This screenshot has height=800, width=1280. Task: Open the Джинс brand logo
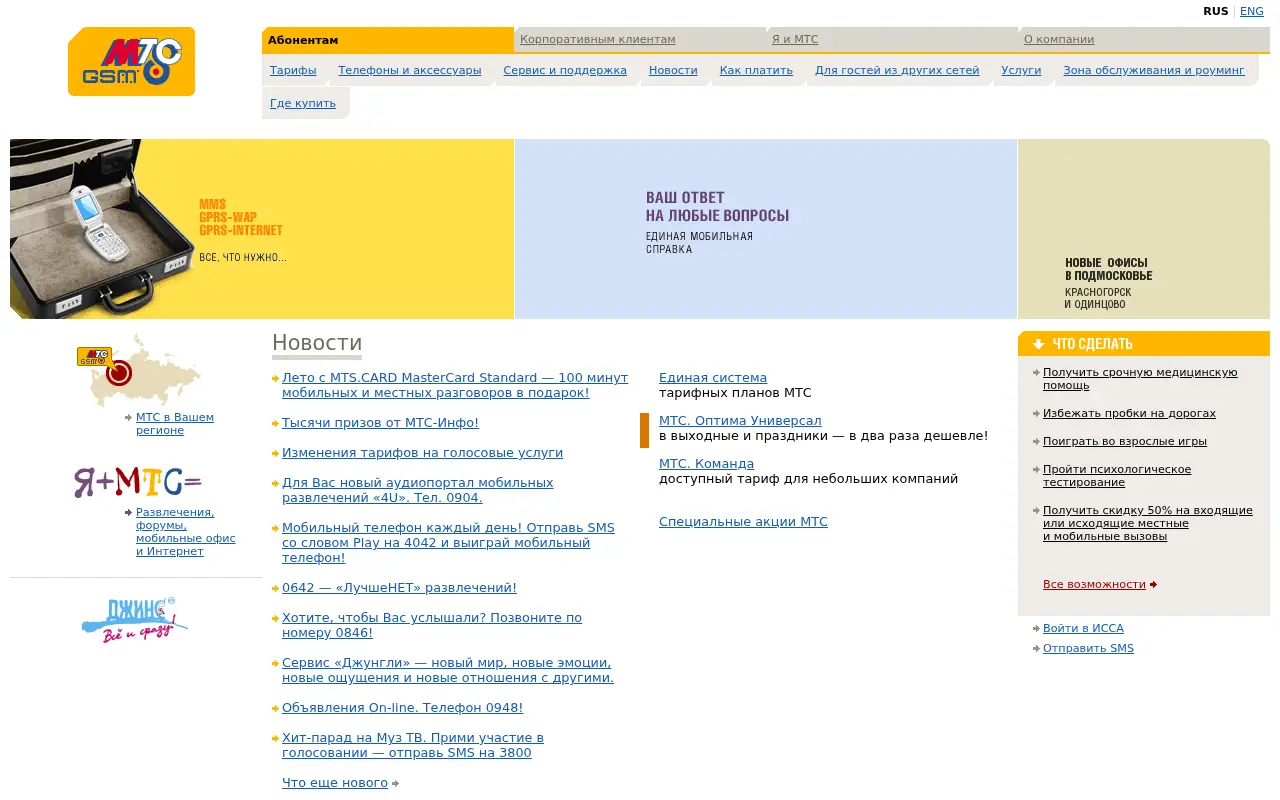tap(134, 619)
